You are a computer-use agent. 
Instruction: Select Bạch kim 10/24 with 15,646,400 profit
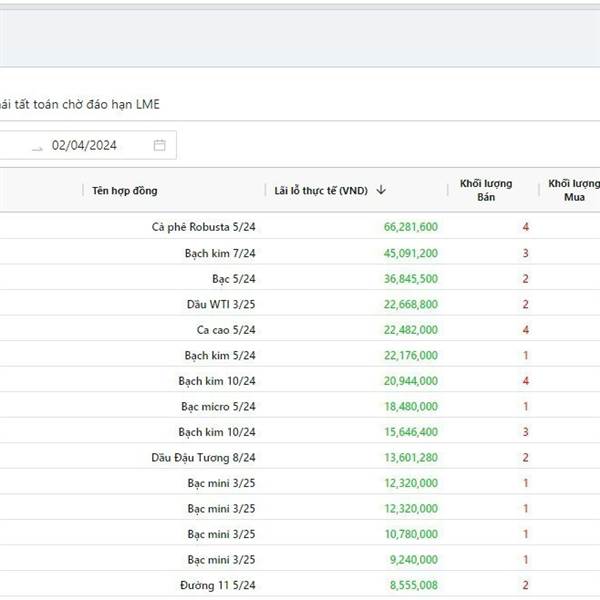pos(217,432)
